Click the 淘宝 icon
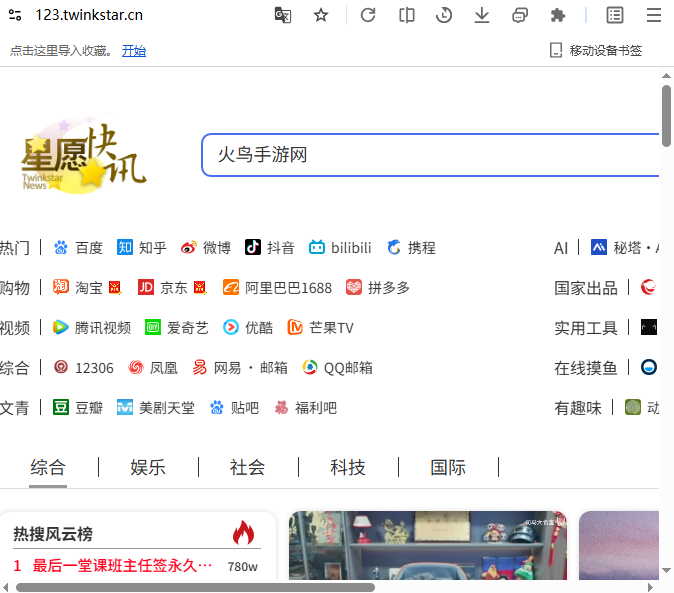 tap(61, 287)
